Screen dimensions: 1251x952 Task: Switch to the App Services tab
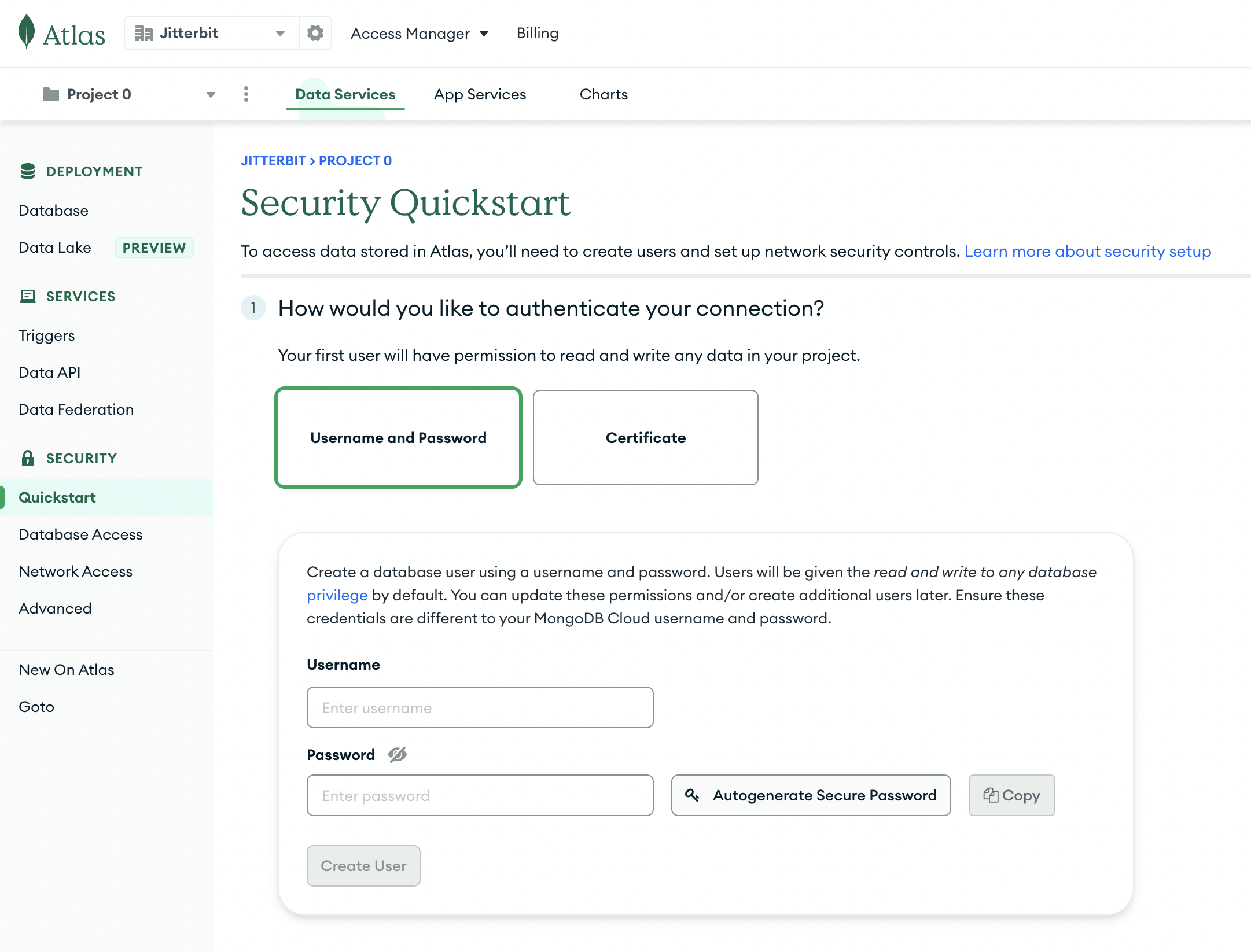(480, 94)
